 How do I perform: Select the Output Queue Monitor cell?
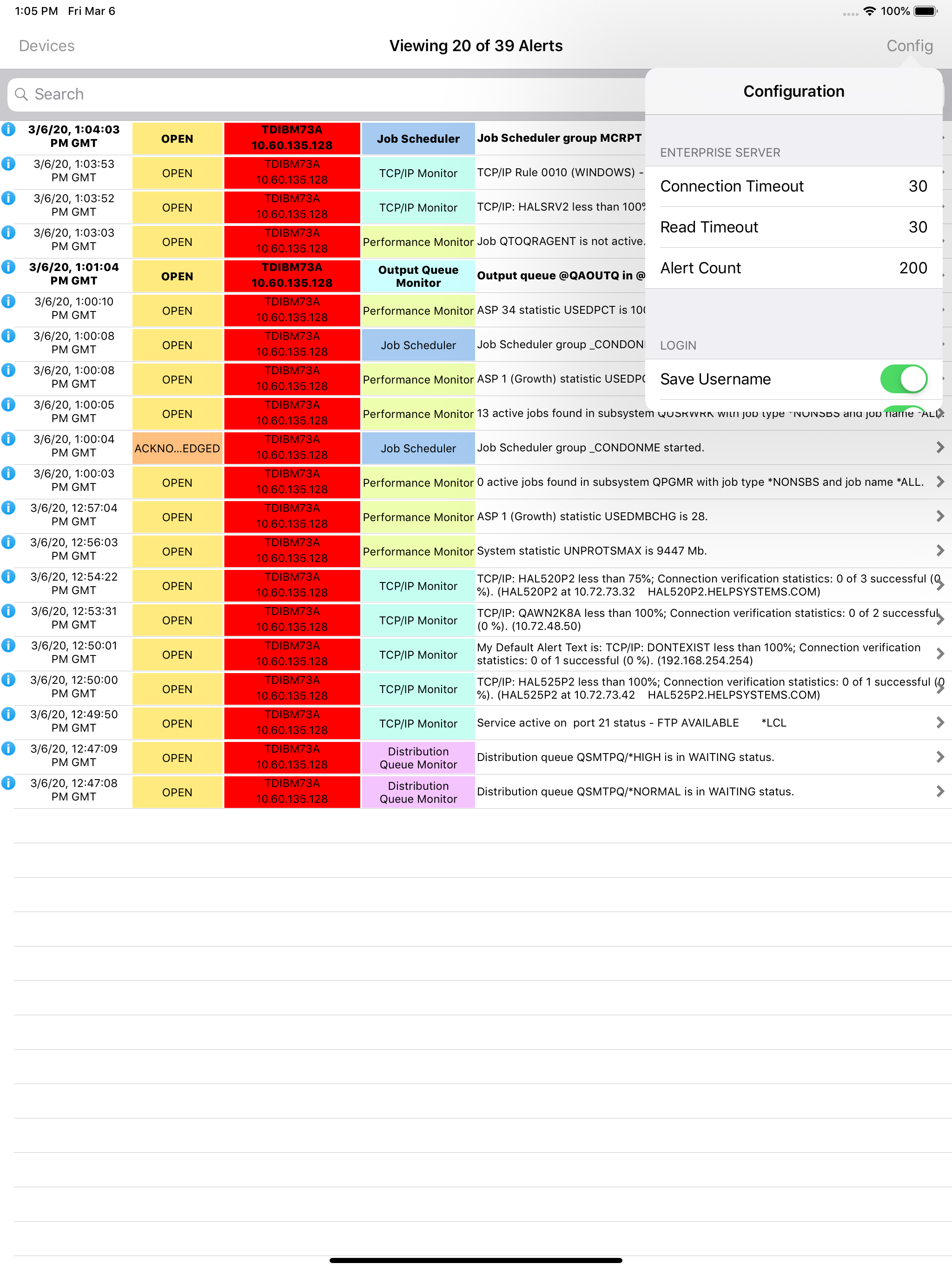pyautogui.click(x=418, y=276)
